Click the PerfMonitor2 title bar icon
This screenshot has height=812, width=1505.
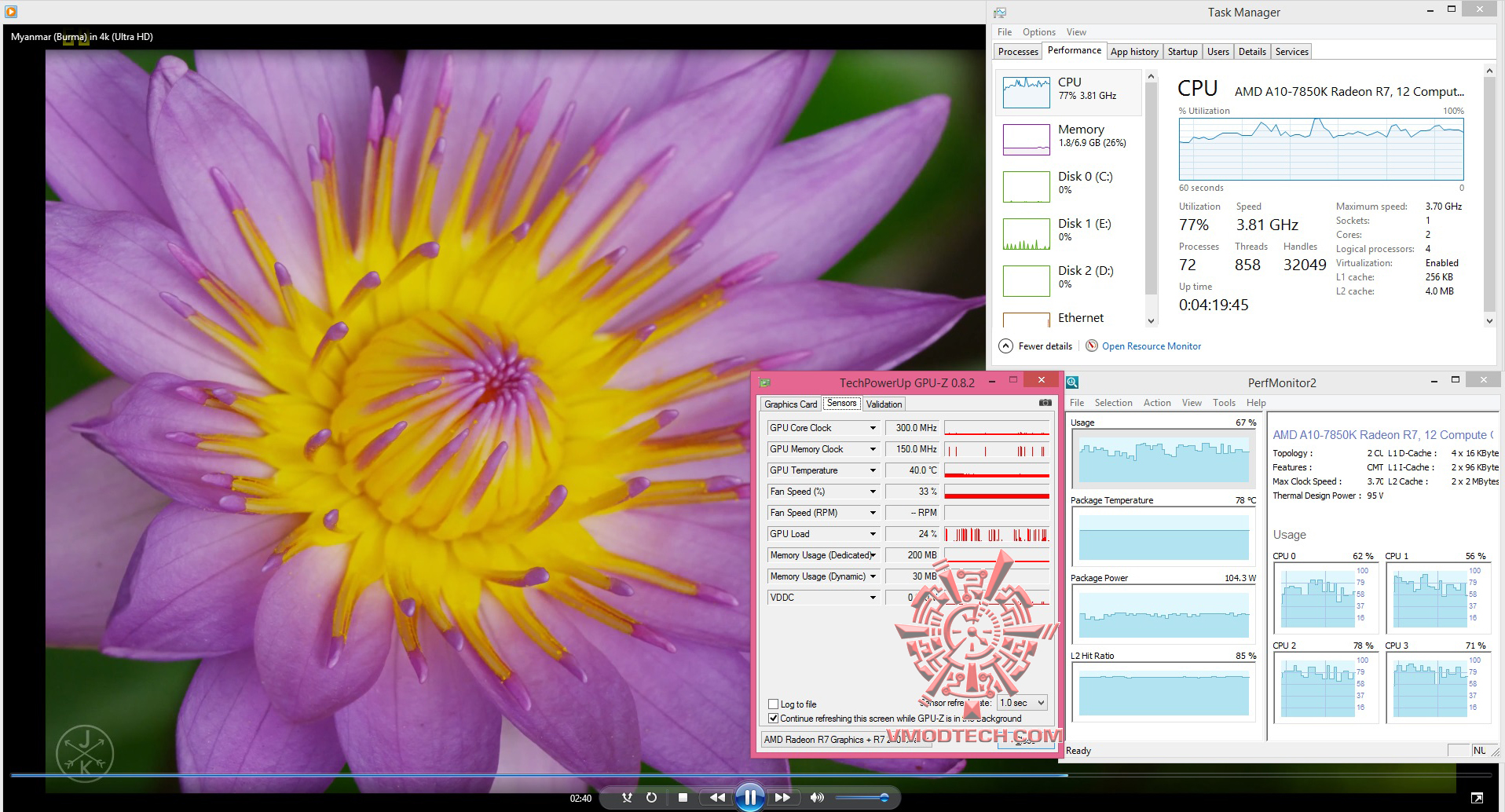(x=1072, y=382)
